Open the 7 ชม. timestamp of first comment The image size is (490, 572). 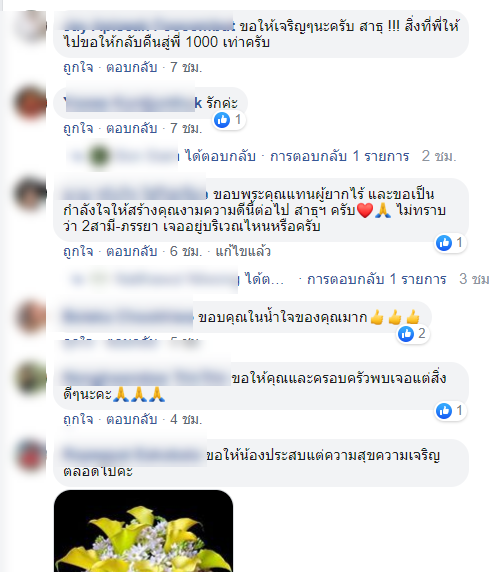pos(186,67)
